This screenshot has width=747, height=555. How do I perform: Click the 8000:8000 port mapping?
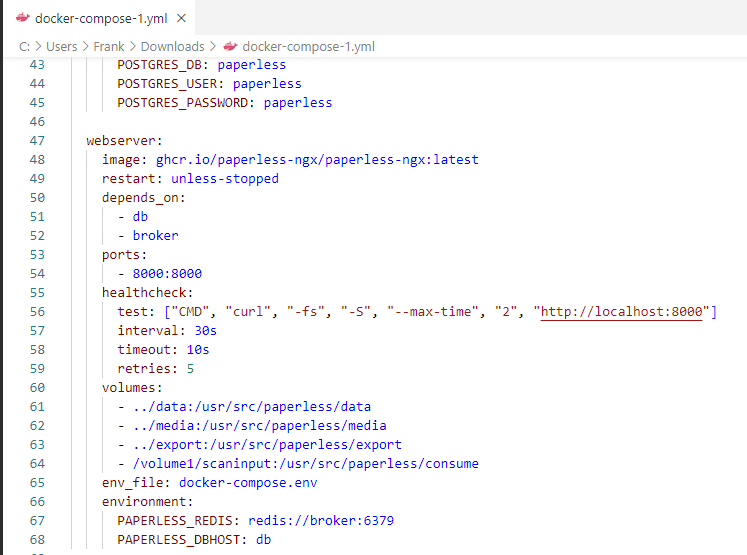click(x=167, y=273)
